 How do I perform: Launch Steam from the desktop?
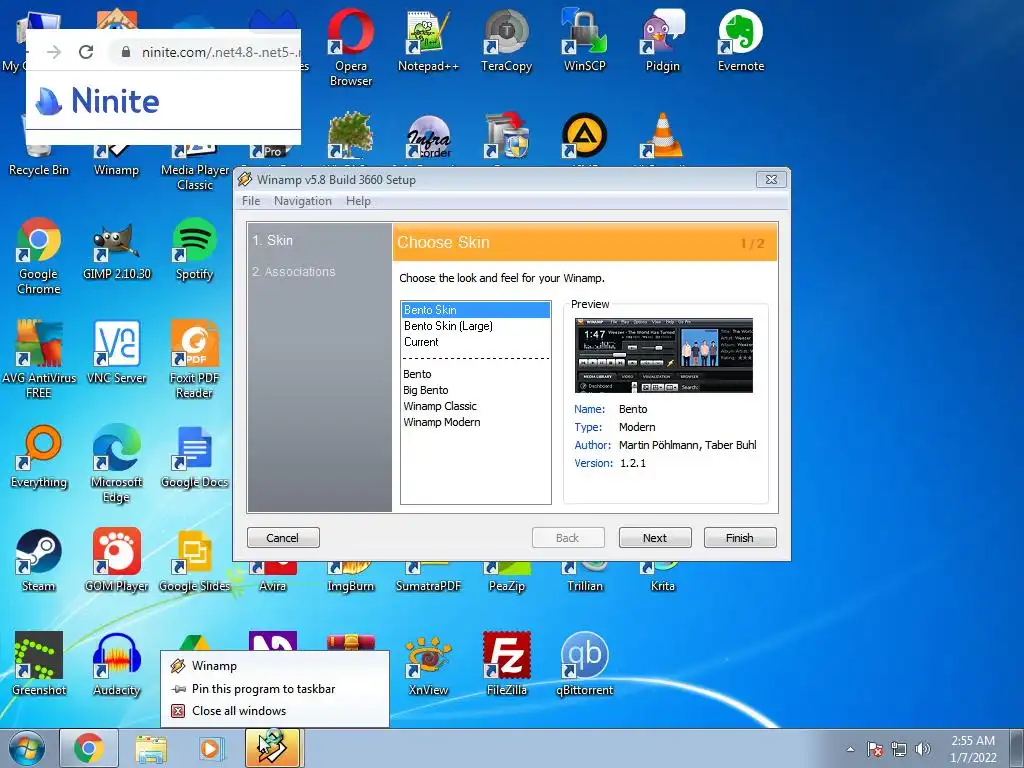point(39,560)
